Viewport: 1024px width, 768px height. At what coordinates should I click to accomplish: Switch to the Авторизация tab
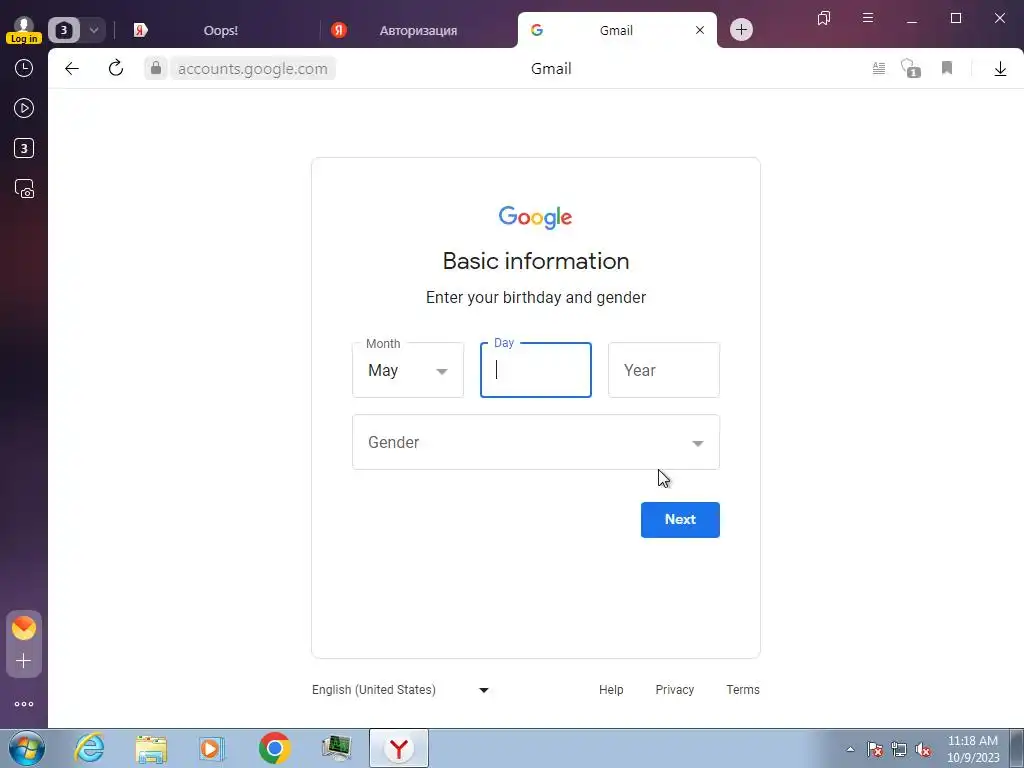[418, 30]
